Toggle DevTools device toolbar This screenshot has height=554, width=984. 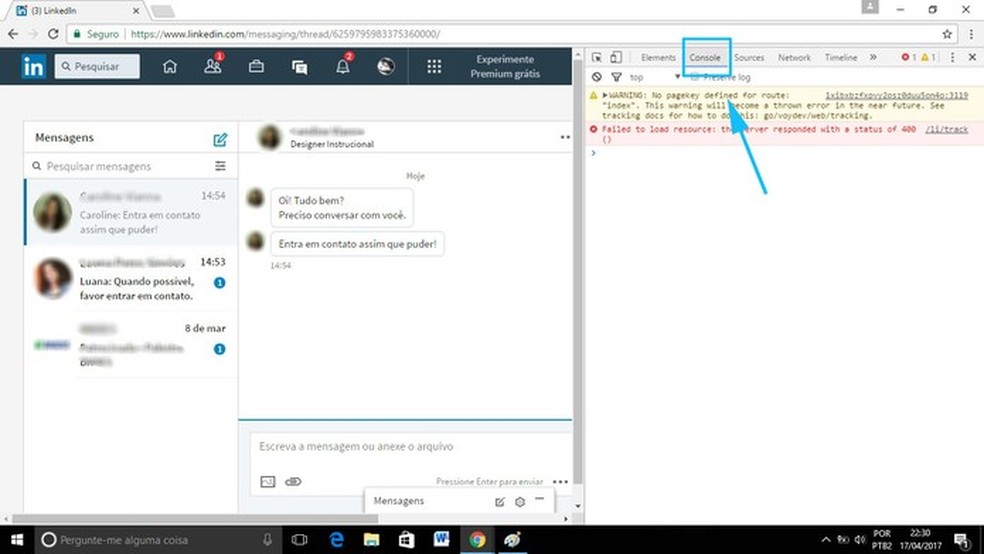coord(616,57)
